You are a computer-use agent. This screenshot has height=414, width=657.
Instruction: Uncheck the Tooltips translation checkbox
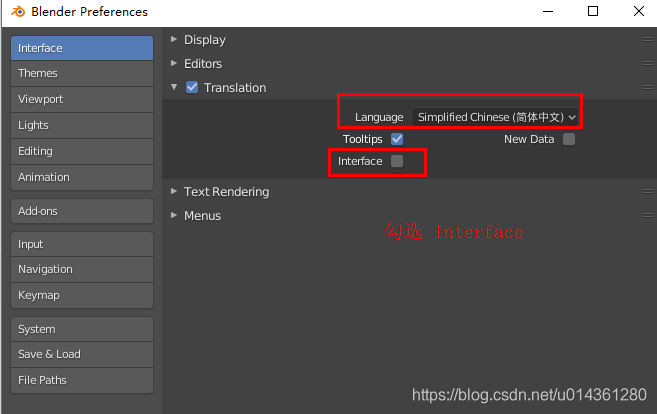[x=397, y=139]
